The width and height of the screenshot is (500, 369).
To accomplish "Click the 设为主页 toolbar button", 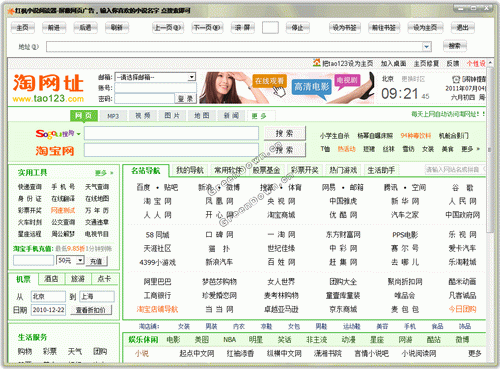I will [x=425, y=28].
